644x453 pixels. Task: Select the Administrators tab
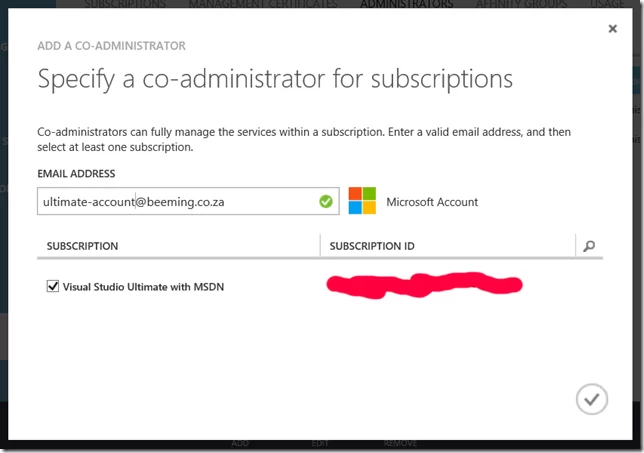[406, 5]
